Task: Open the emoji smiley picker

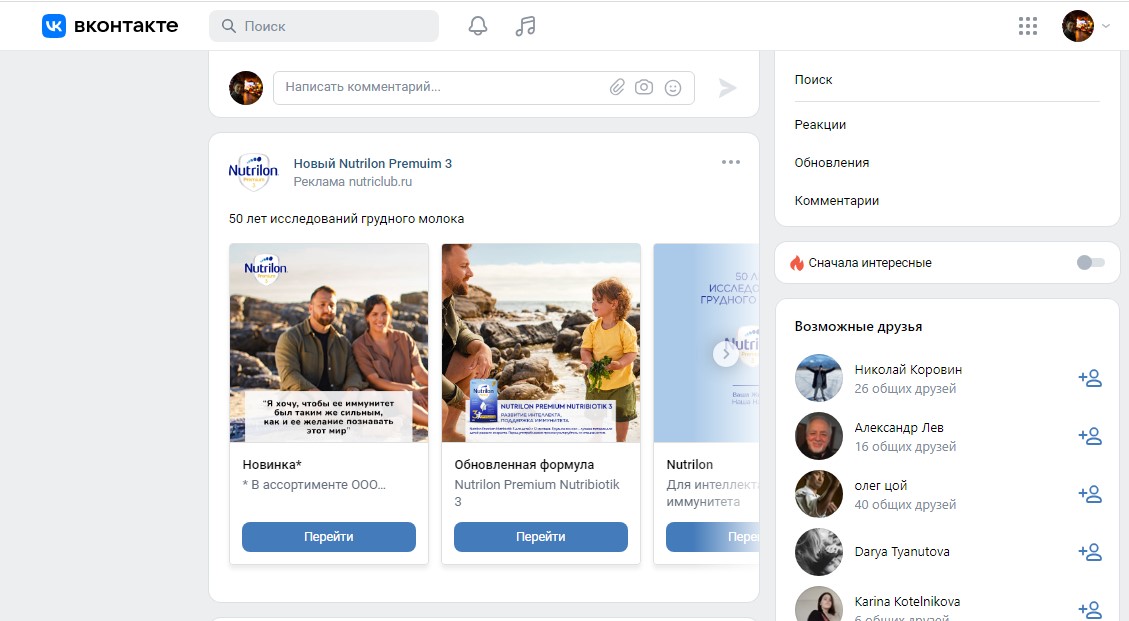Action: (673, 88)
